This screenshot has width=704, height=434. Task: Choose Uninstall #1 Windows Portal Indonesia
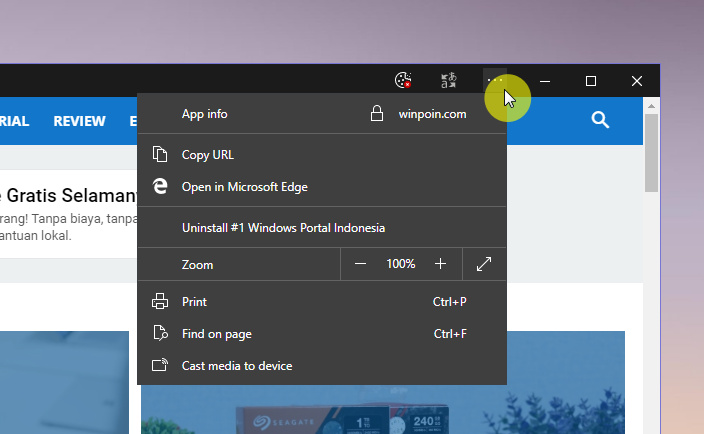tap(322, 228)
